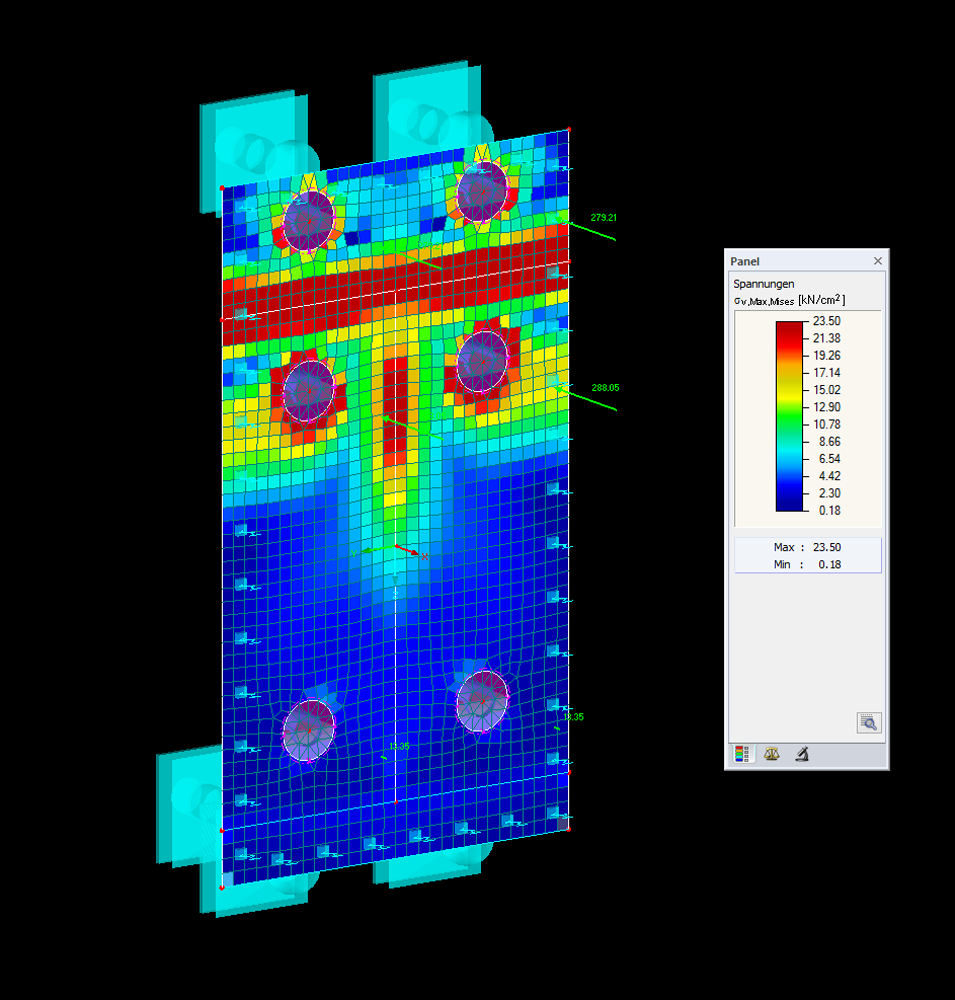The width and height of the screenshot is (955, 1000).
Task: Select the Panel title bar text
Action: tap(744, 261)
